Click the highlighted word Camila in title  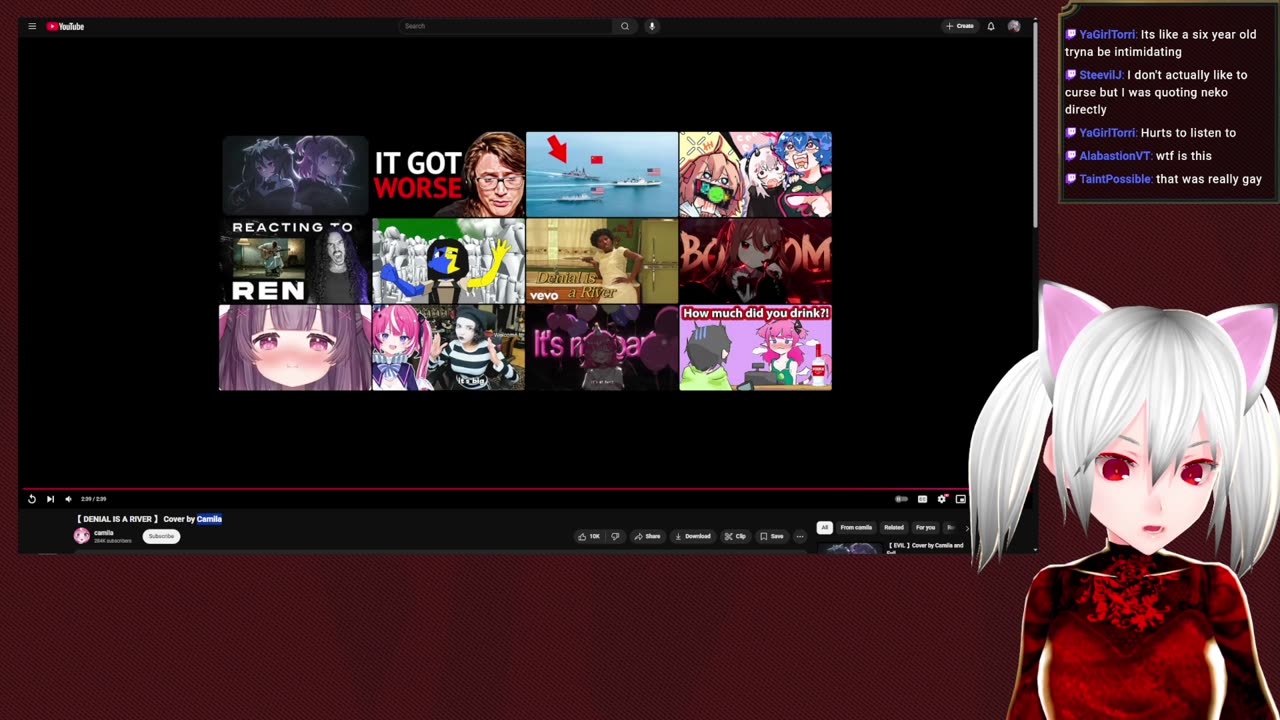click(x=209, y=519)
